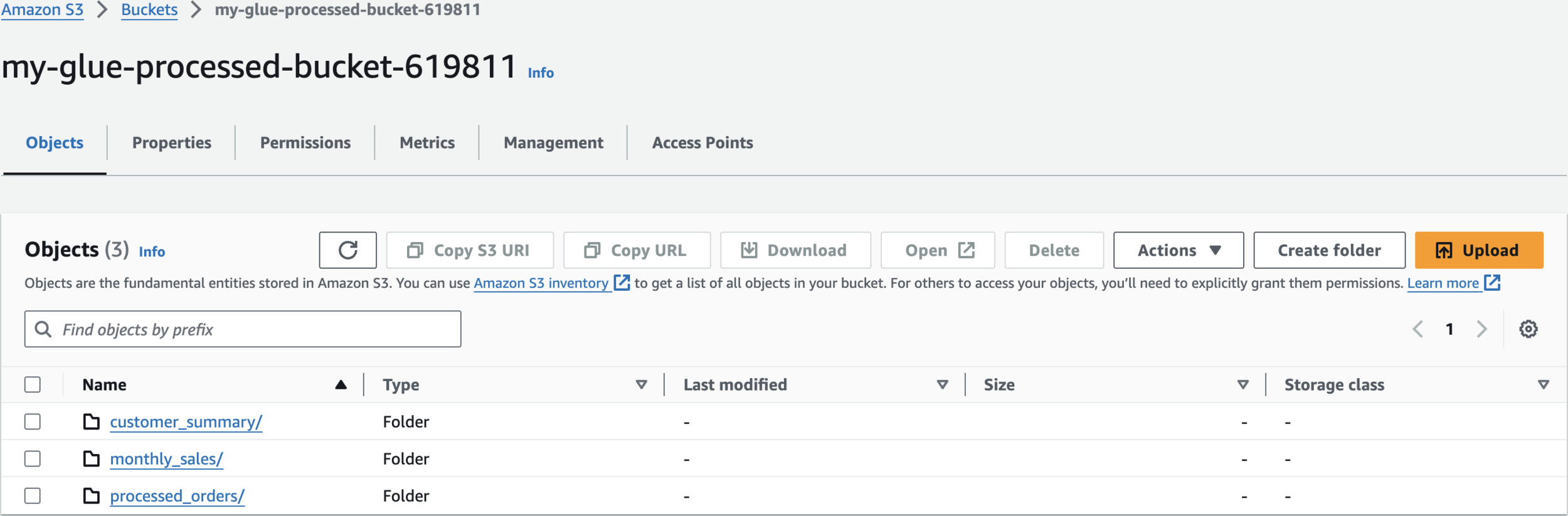
Task: Open the Permissions tab
Action: coord(305,143)
